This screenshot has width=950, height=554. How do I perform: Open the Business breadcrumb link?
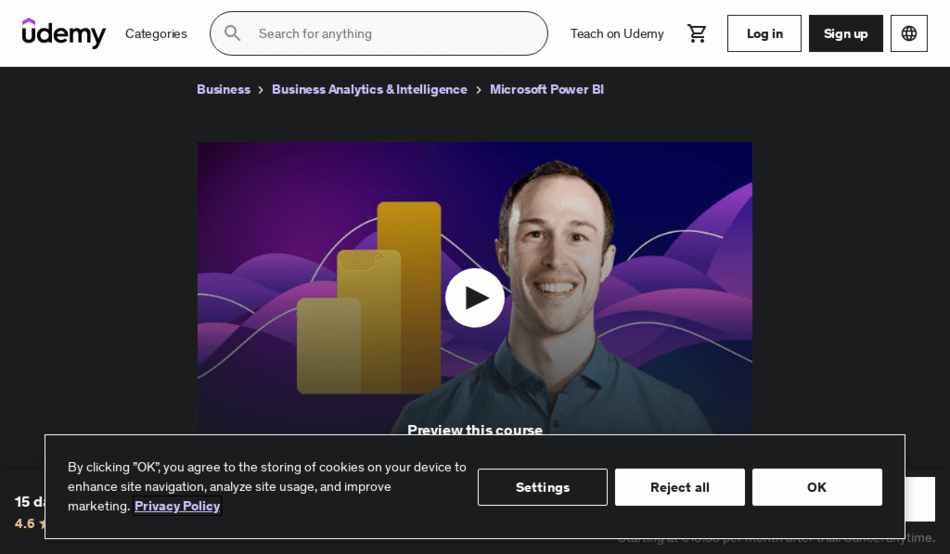click(x=224, y=89)
